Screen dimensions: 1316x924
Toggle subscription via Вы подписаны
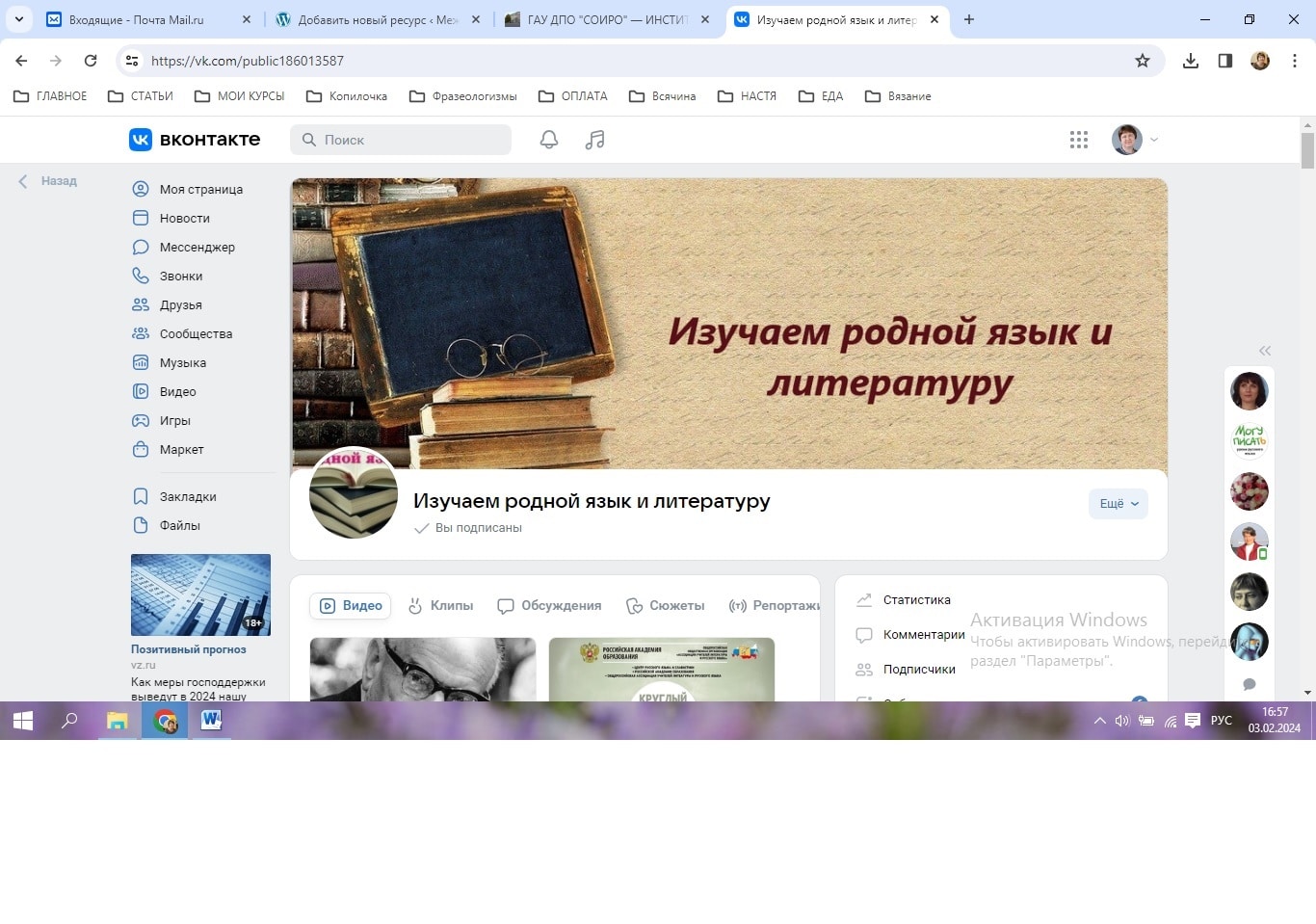point(468,528)
